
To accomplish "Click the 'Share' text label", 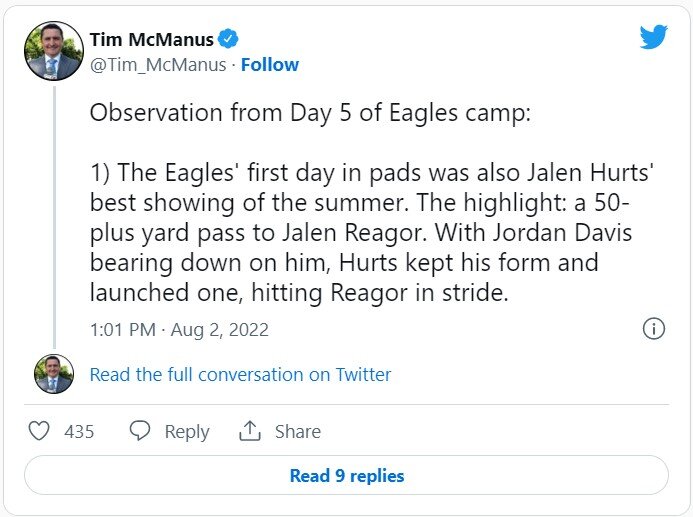I will coord(297,432).
